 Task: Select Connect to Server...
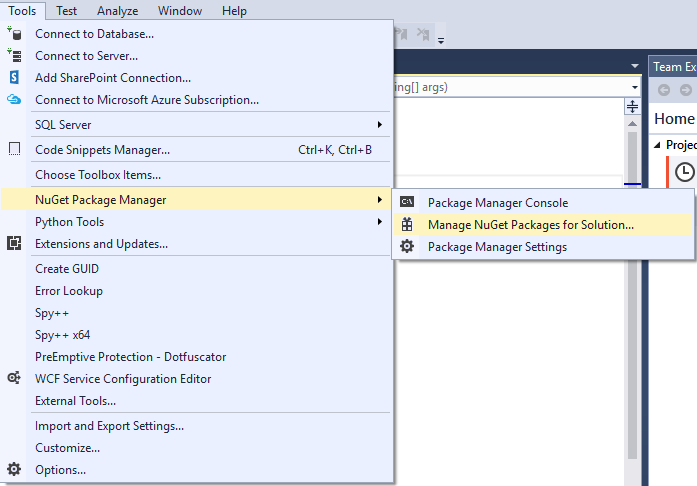[196, 56]
